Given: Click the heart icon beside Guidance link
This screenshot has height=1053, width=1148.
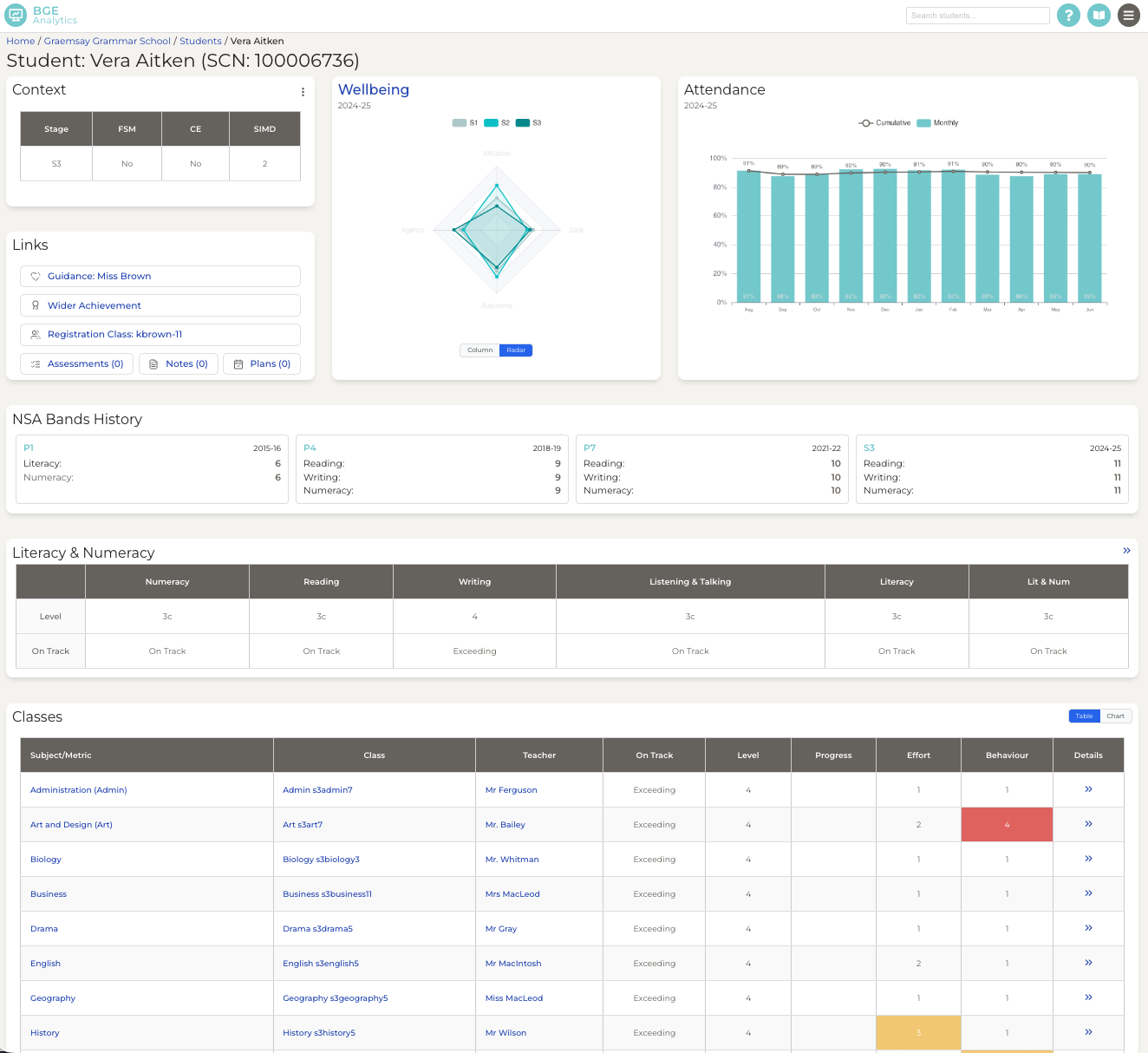Looking at the screenshot, I should point(35,276).
